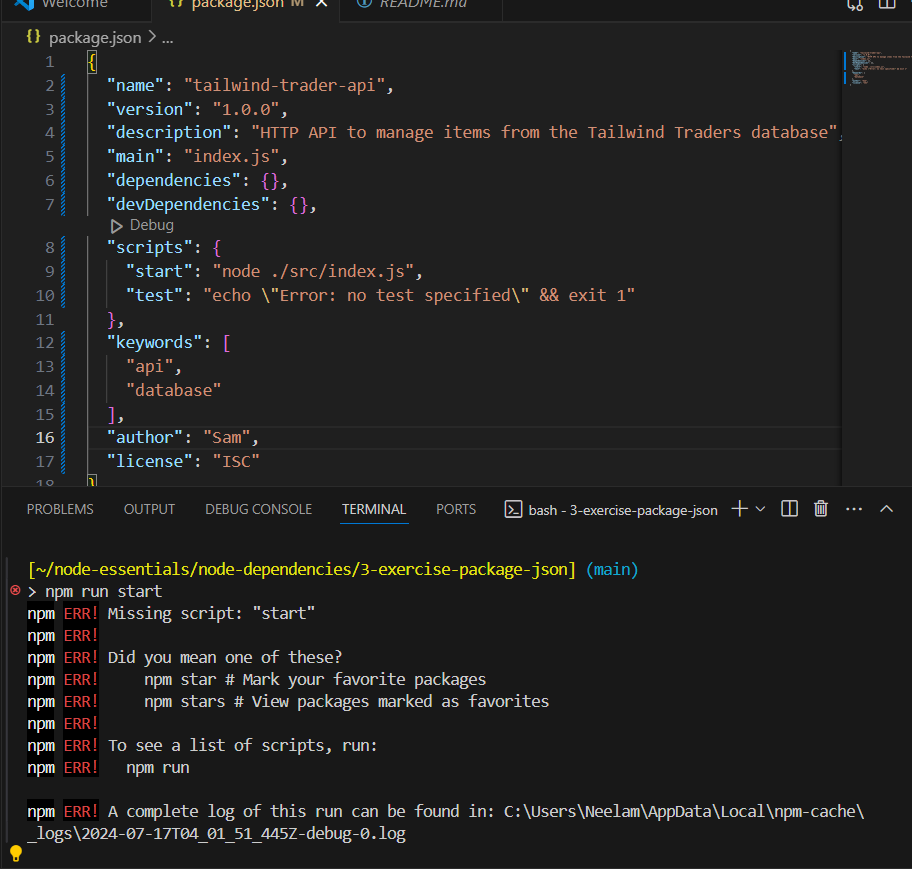Open the PORTS panel tab
This screenshot has height=869, width=912.
[x=456, y=510]
